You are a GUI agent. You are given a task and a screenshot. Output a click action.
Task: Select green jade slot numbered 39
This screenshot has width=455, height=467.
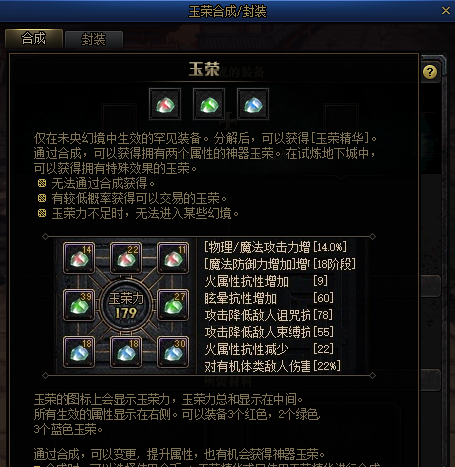pos(79,305)
